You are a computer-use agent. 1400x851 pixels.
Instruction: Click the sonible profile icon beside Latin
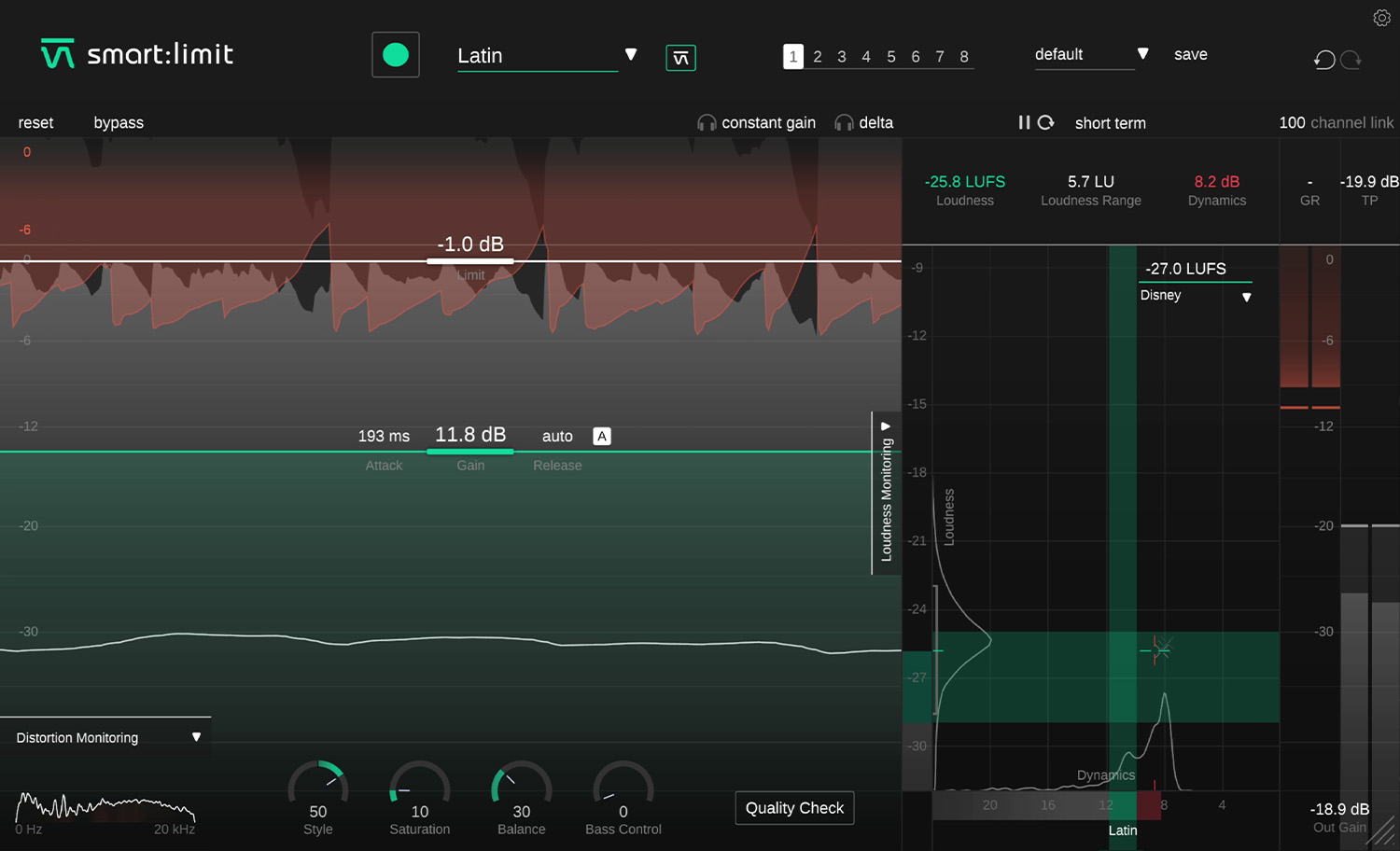click(x=680, y=58)
